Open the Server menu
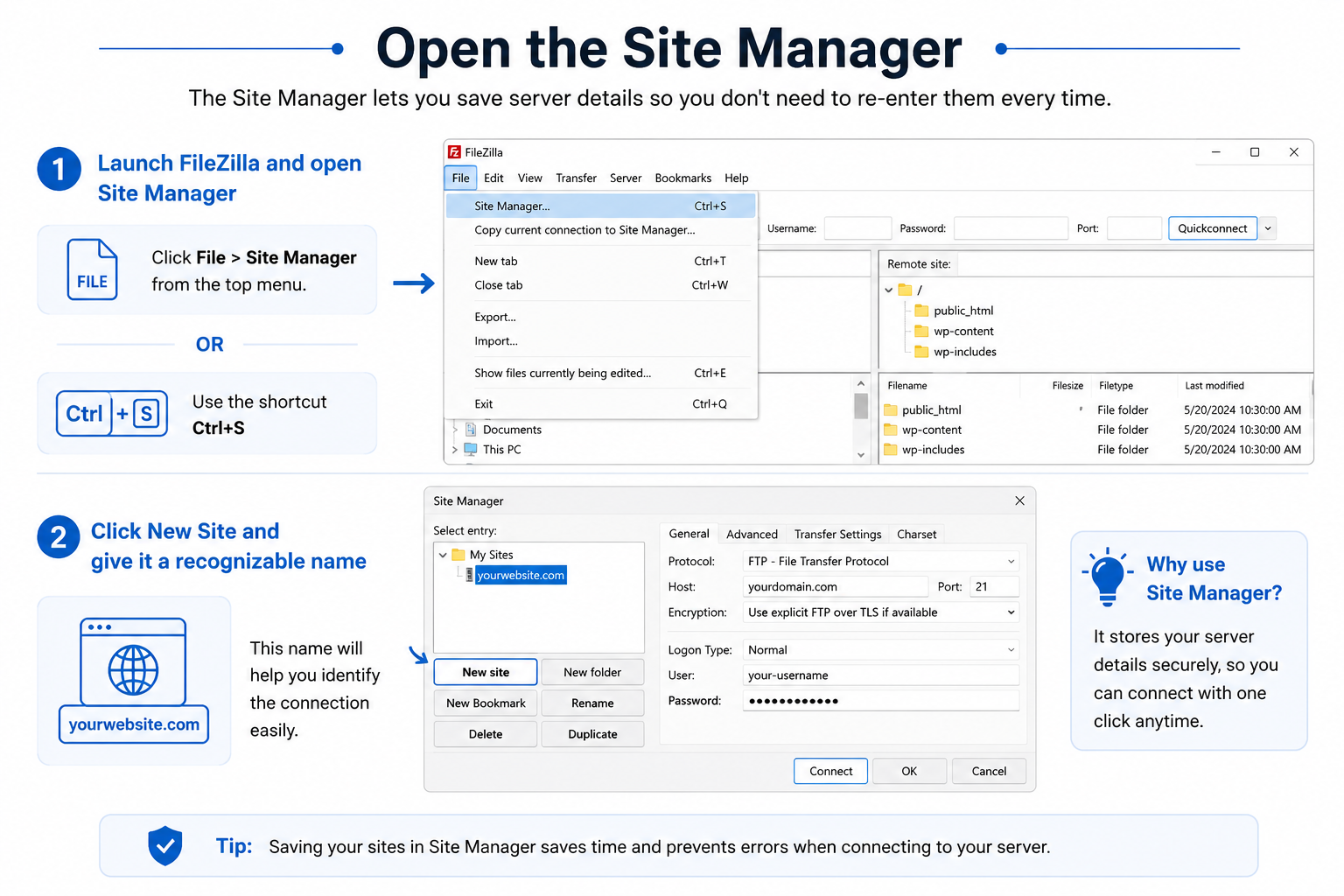The width and height of the screenshot is (1344, 896). click(626, 178)
